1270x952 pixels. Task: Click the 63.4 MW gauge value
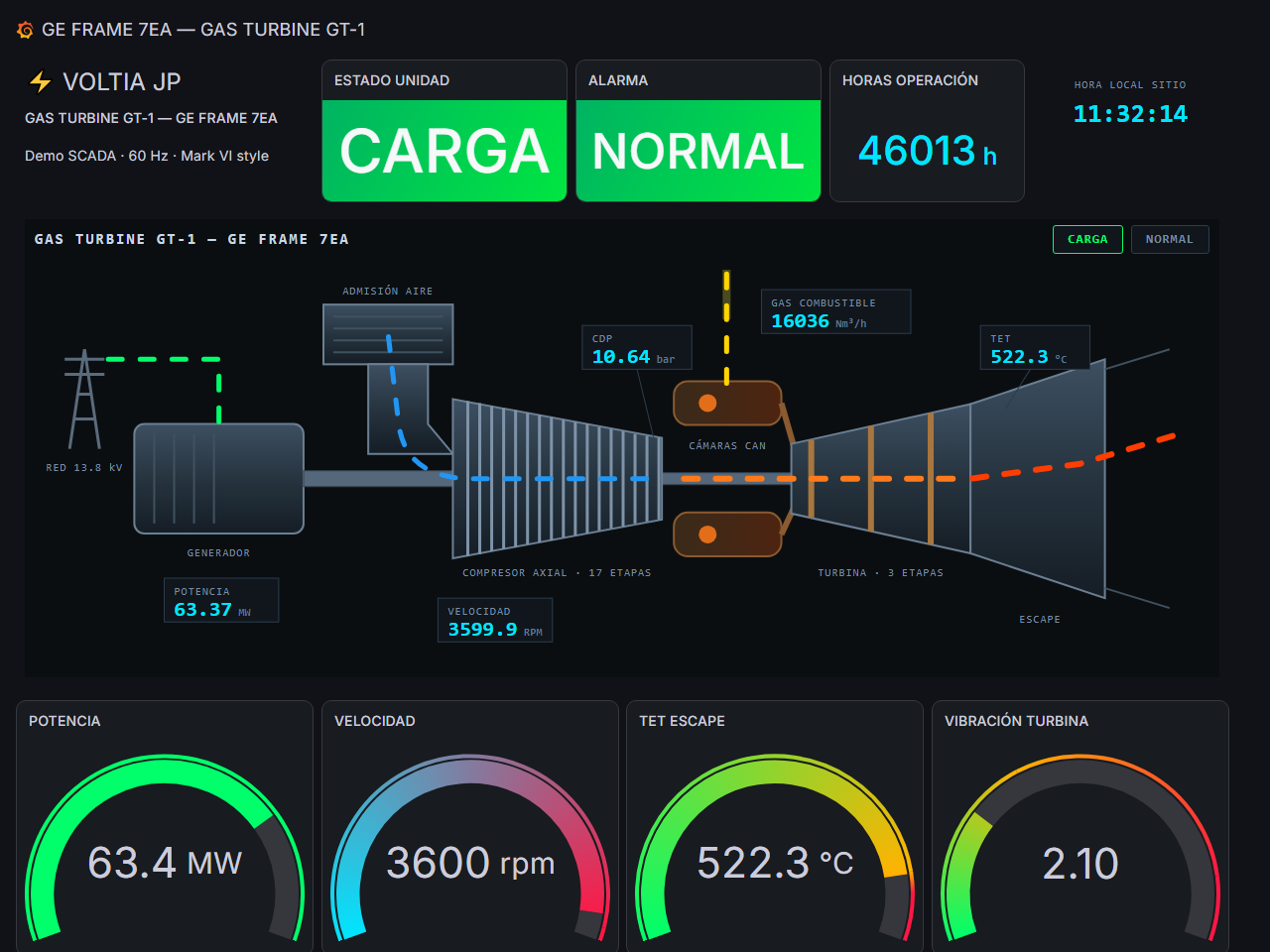[x=165, y=863]
